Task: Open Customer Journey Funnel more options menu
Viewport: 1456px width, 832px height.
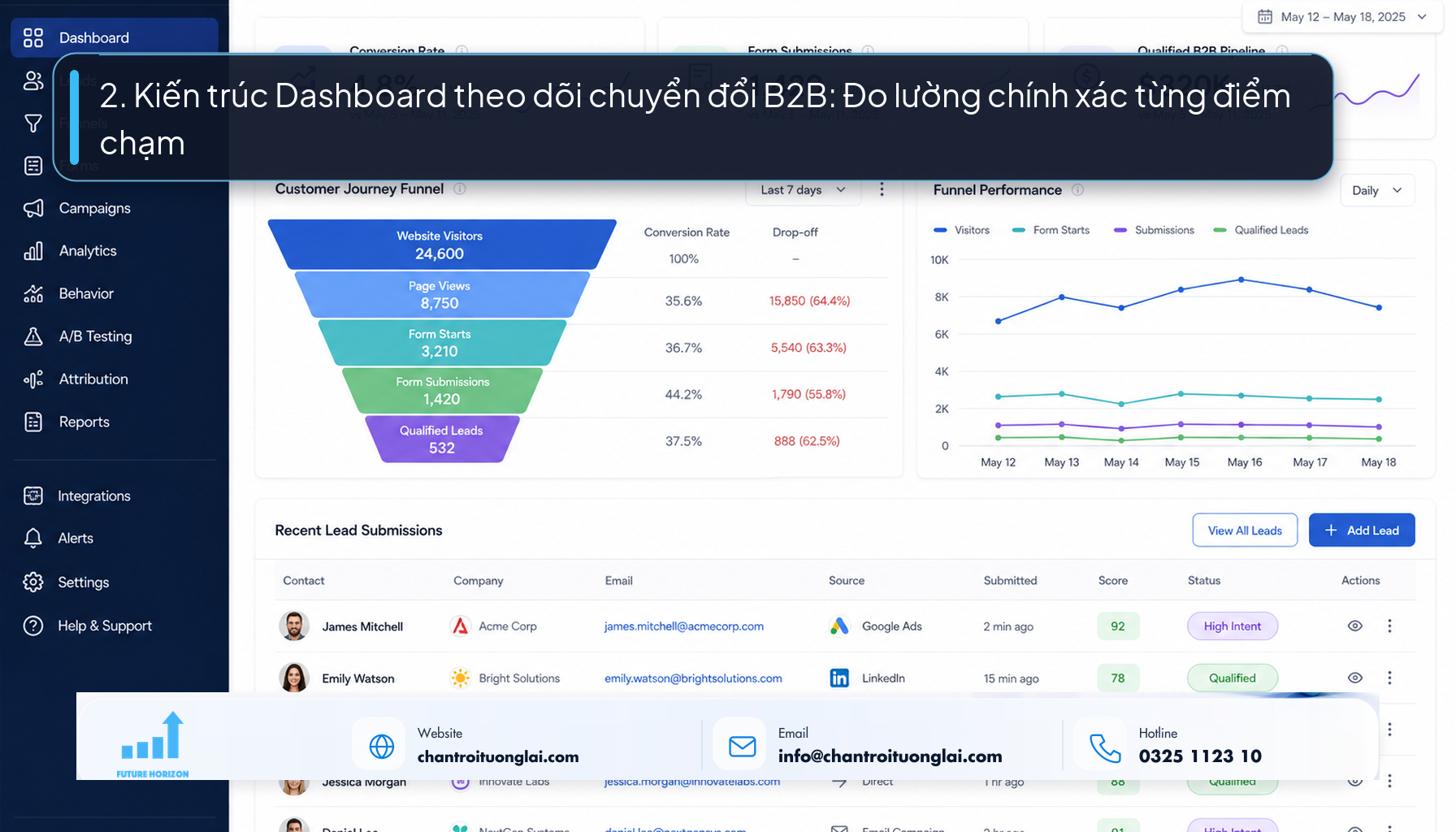Action: (x=882, y=189)
